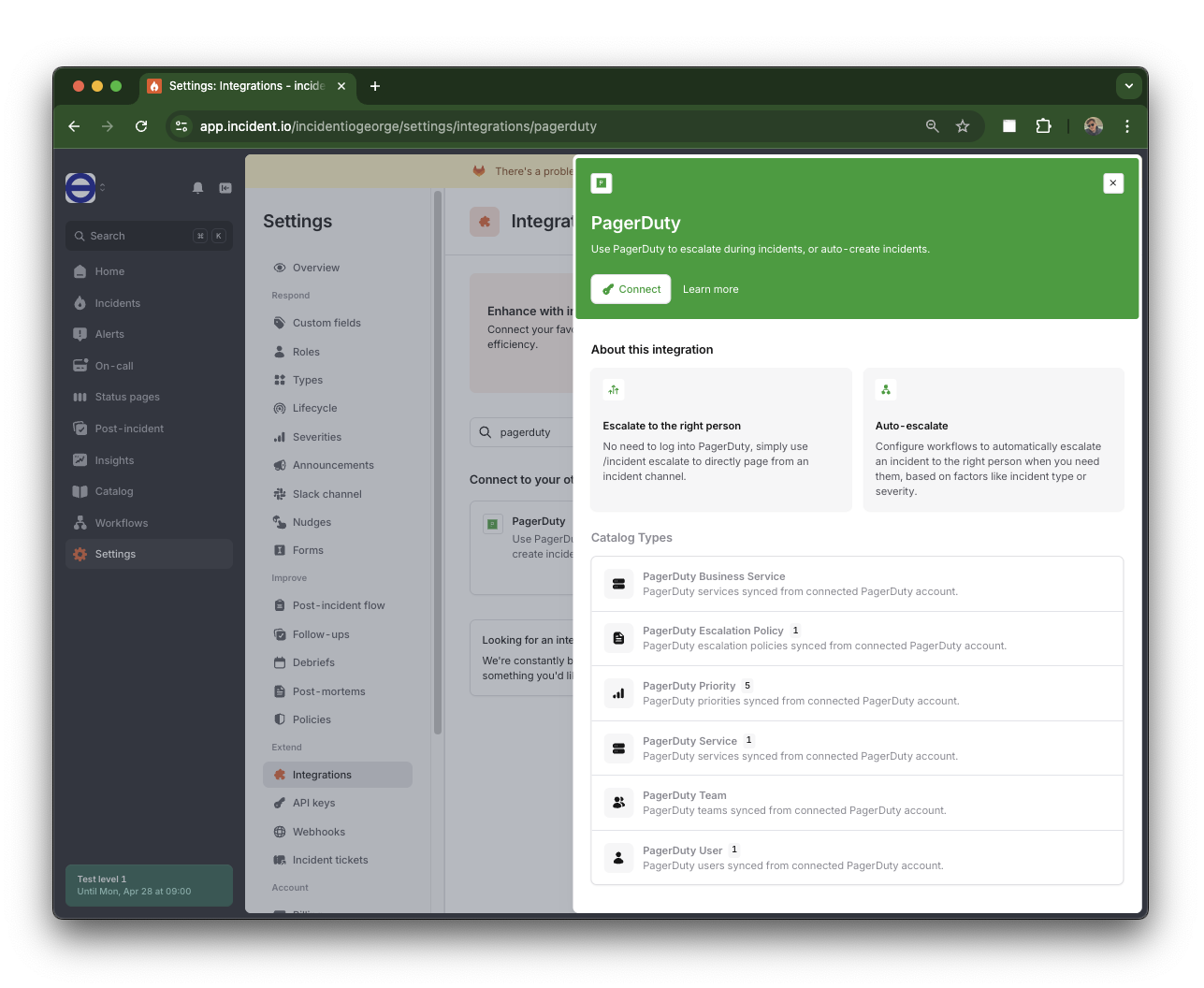Click the Escalate to the right person icon
The image size is (1204, 988).
coord(614,389)
